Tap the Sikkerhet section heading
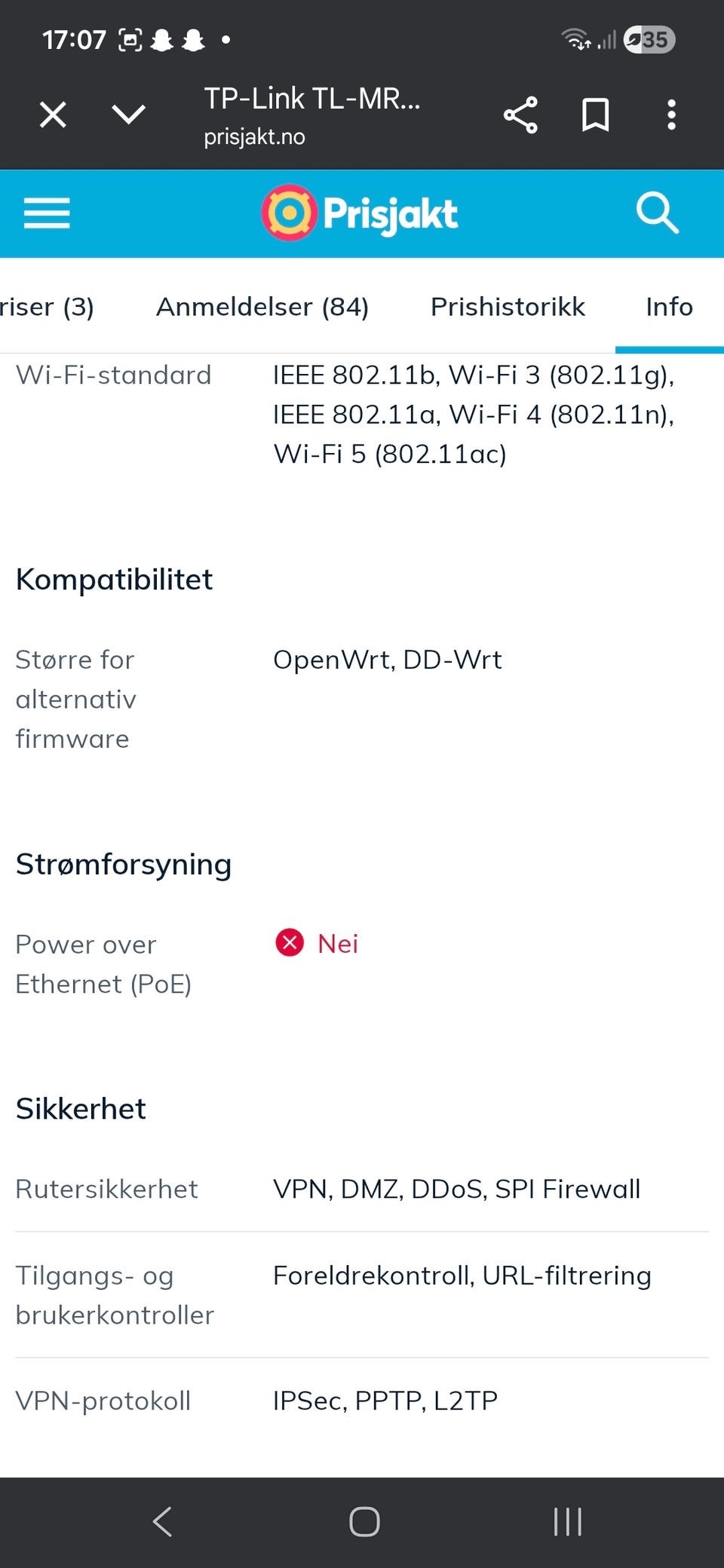The height and width of the screenshot is (1568, 724). [81, 1108]
